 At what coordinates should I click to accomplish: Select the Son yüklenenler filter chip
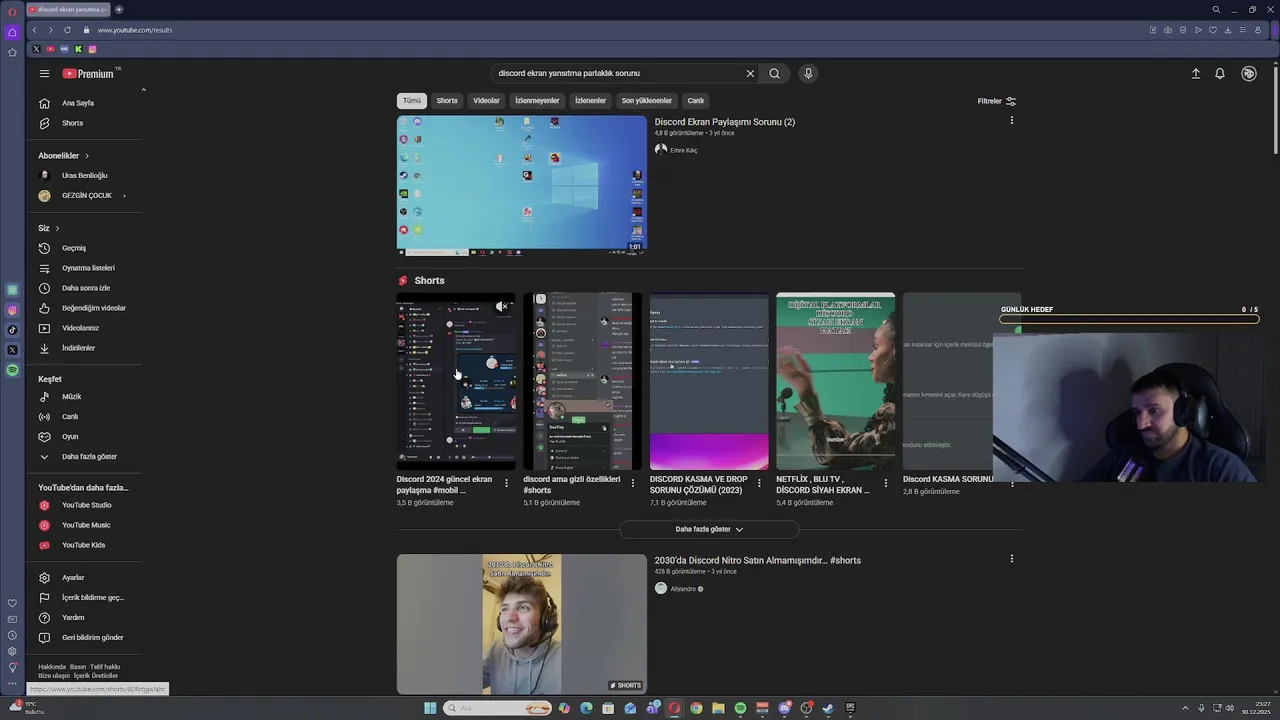pos(646,101)
